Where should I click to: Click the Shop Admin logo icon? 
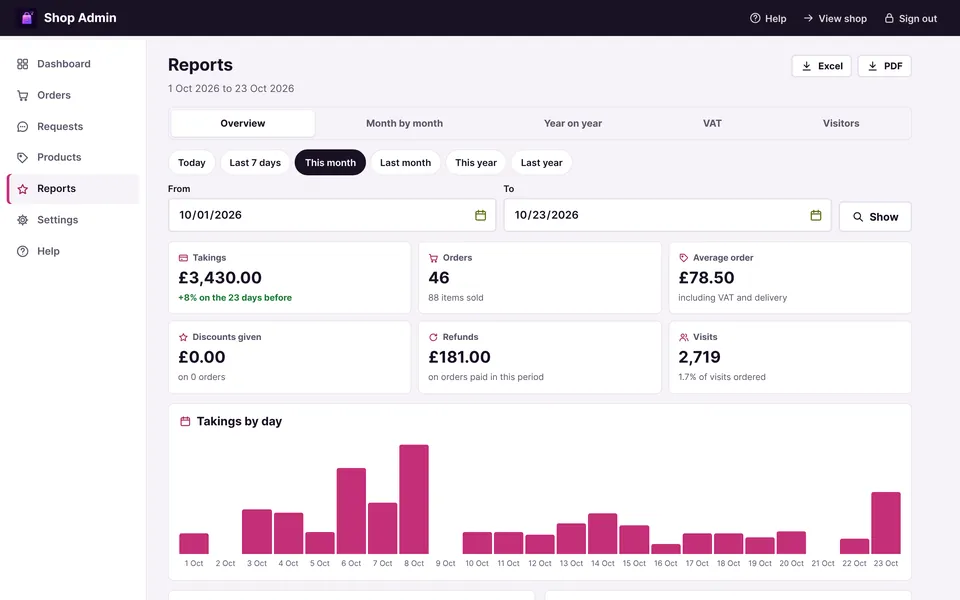pos(26,18)
